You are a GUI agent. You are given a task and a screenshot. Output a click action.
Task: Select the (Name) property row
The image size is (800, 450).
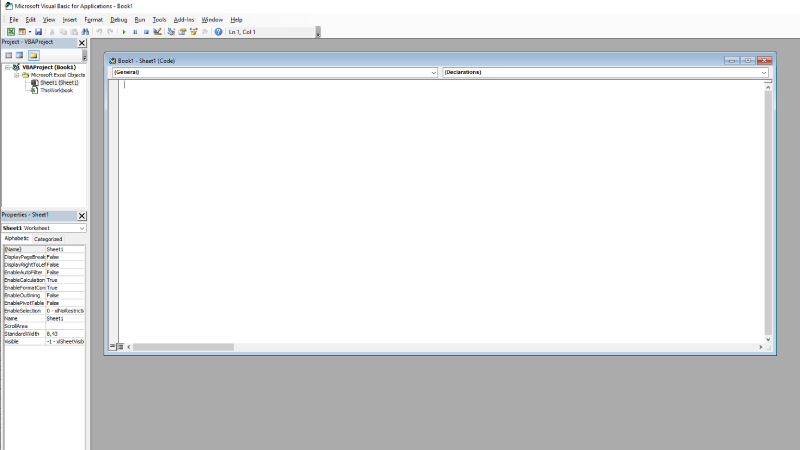[44, 249]
